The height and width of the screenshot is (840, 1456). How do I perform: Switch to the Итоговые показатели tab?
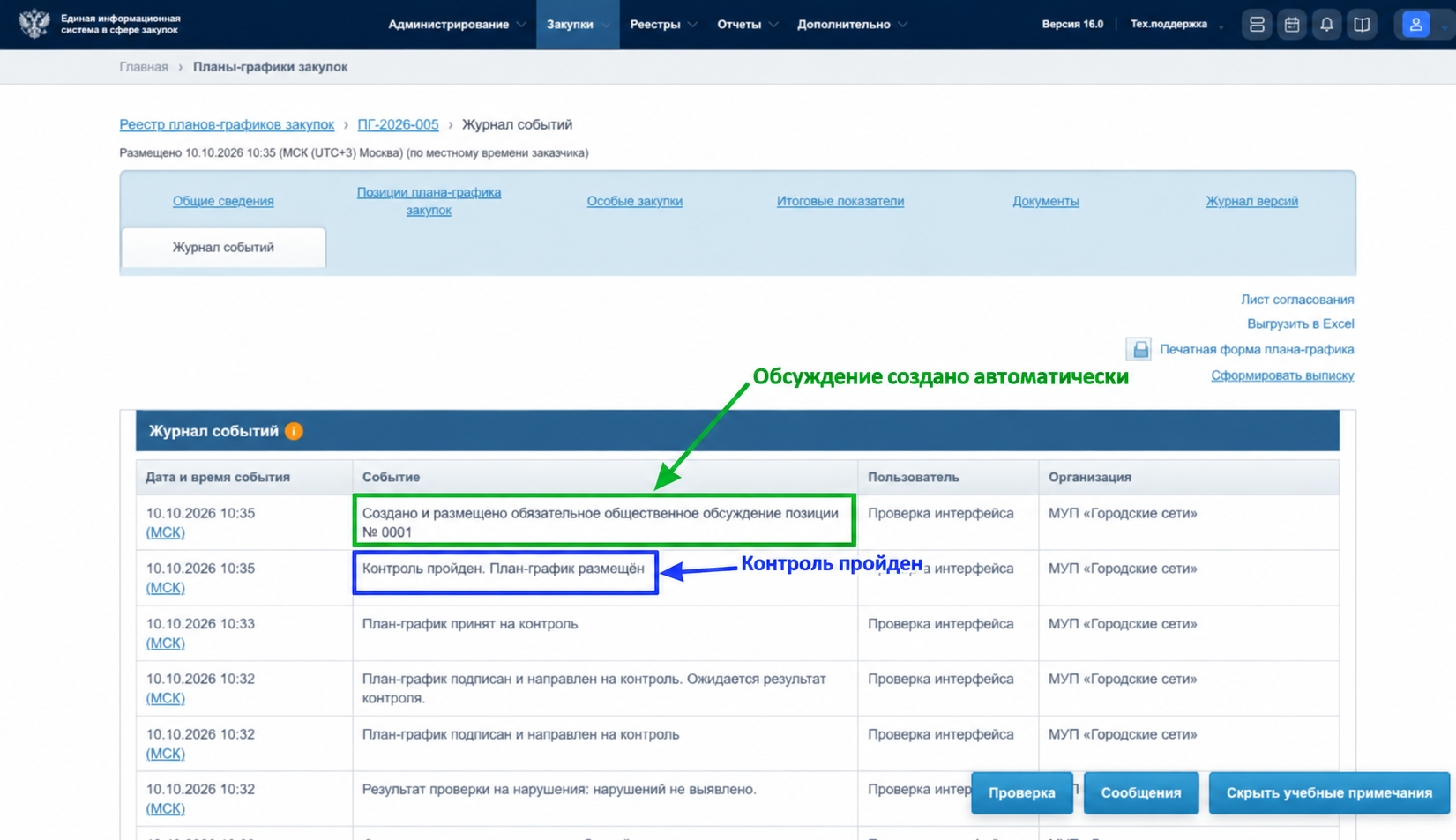[840, 201]
